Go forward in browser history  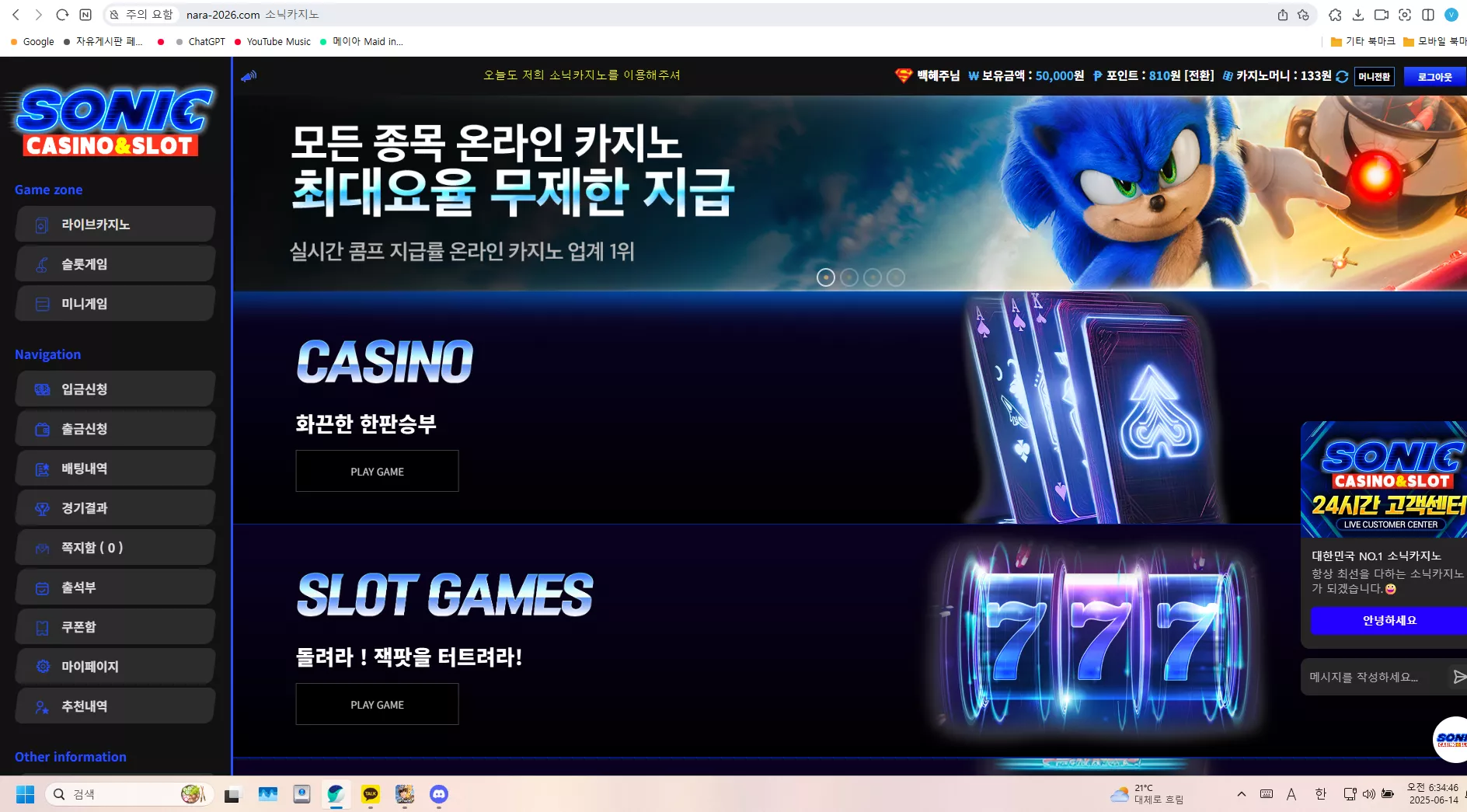coord(39,15)
